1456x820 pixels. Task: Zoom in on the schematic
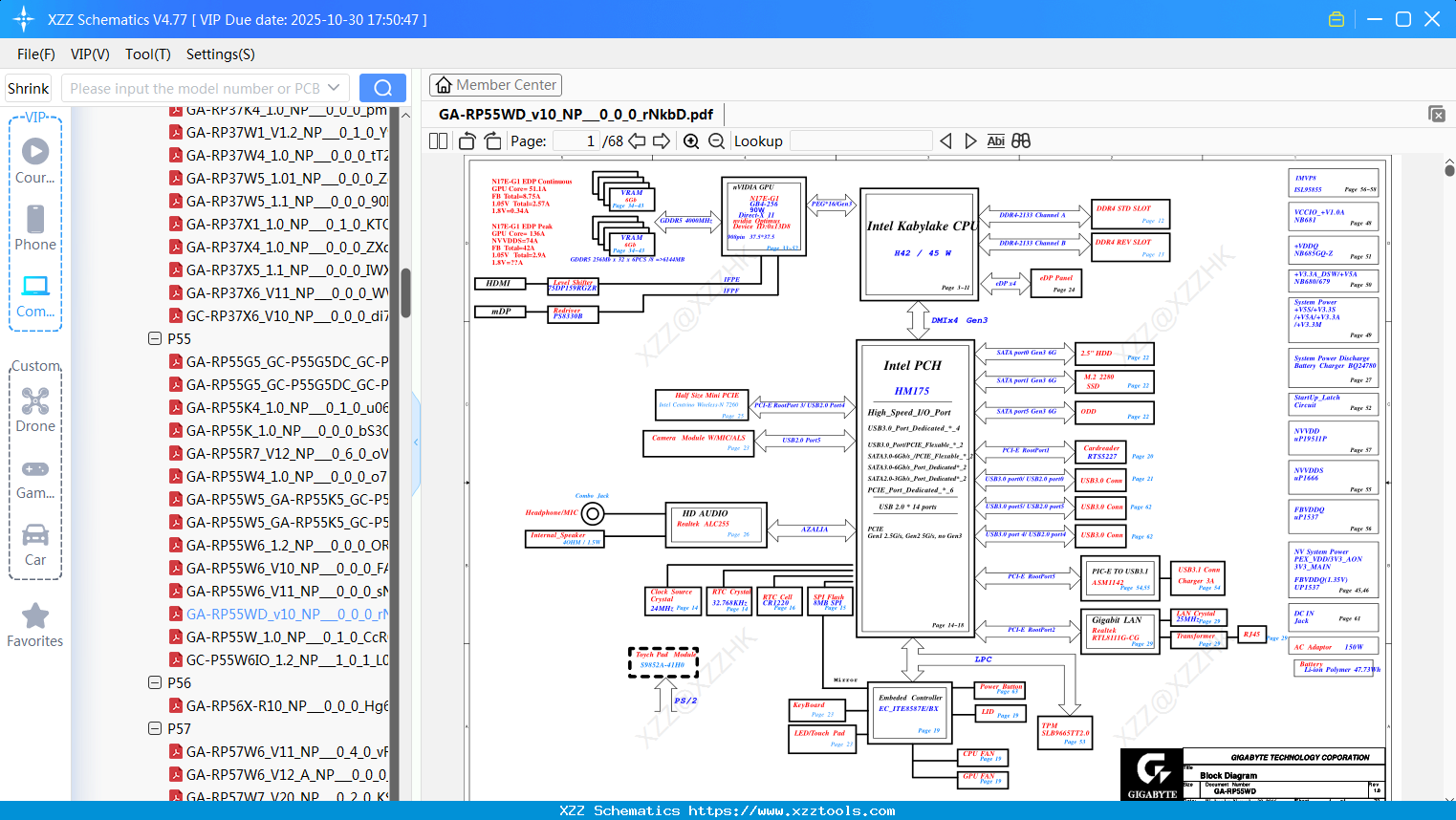[x=691, y=140]
